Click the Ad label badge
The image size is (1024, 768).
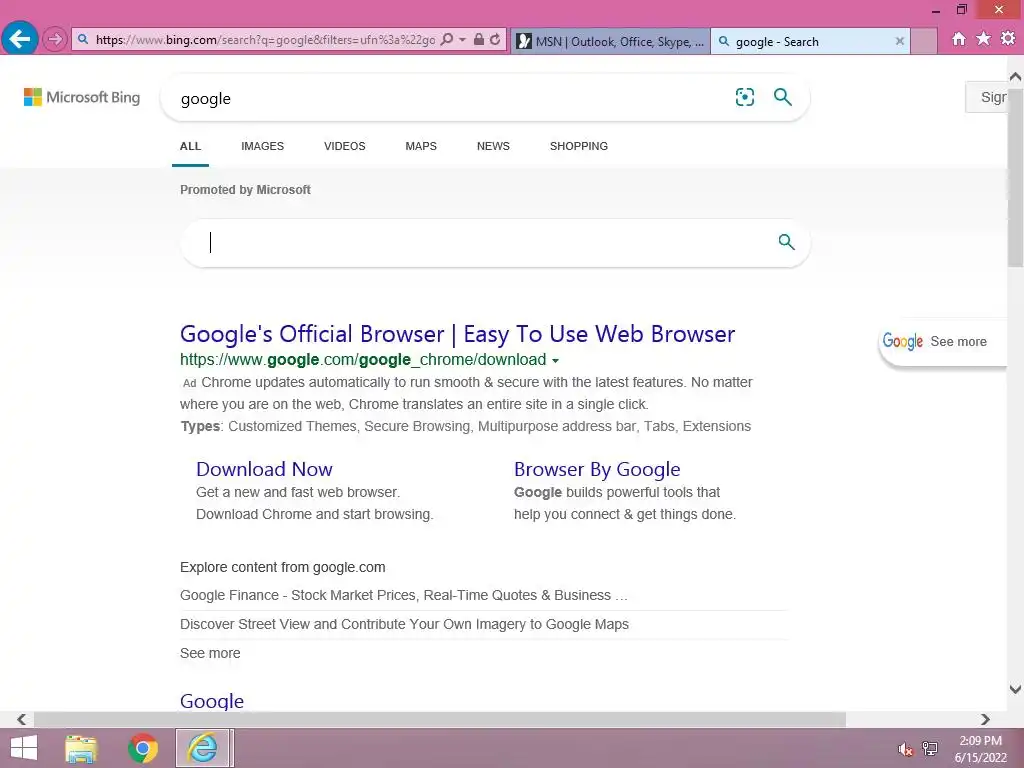189,383
